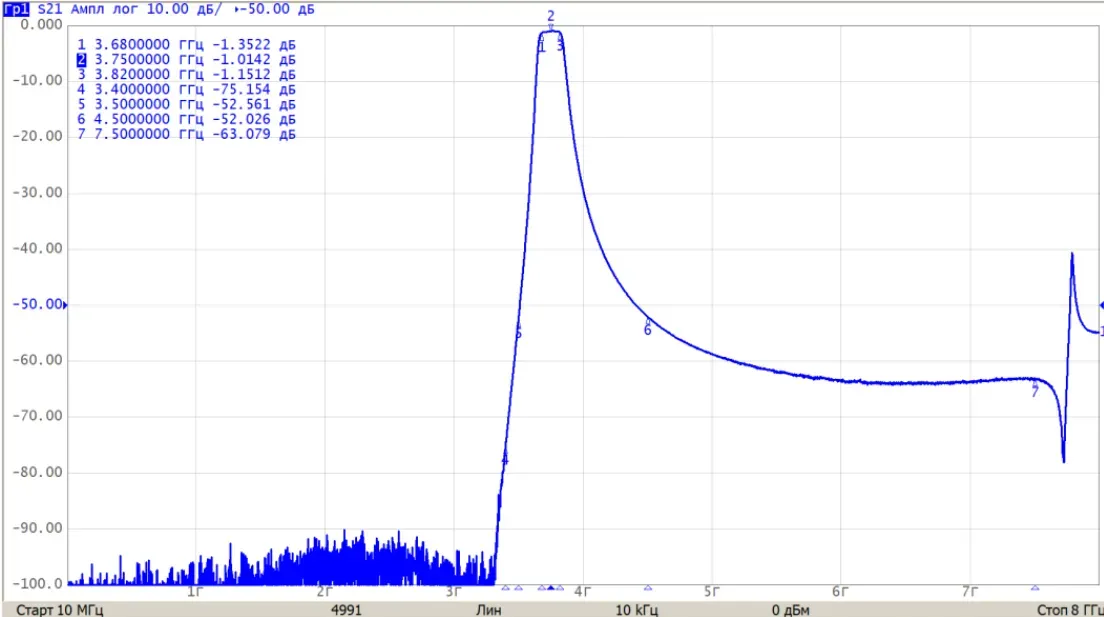Click the left reference level arrow at -50.00
Screen dimensions: 1104x617
65,305
